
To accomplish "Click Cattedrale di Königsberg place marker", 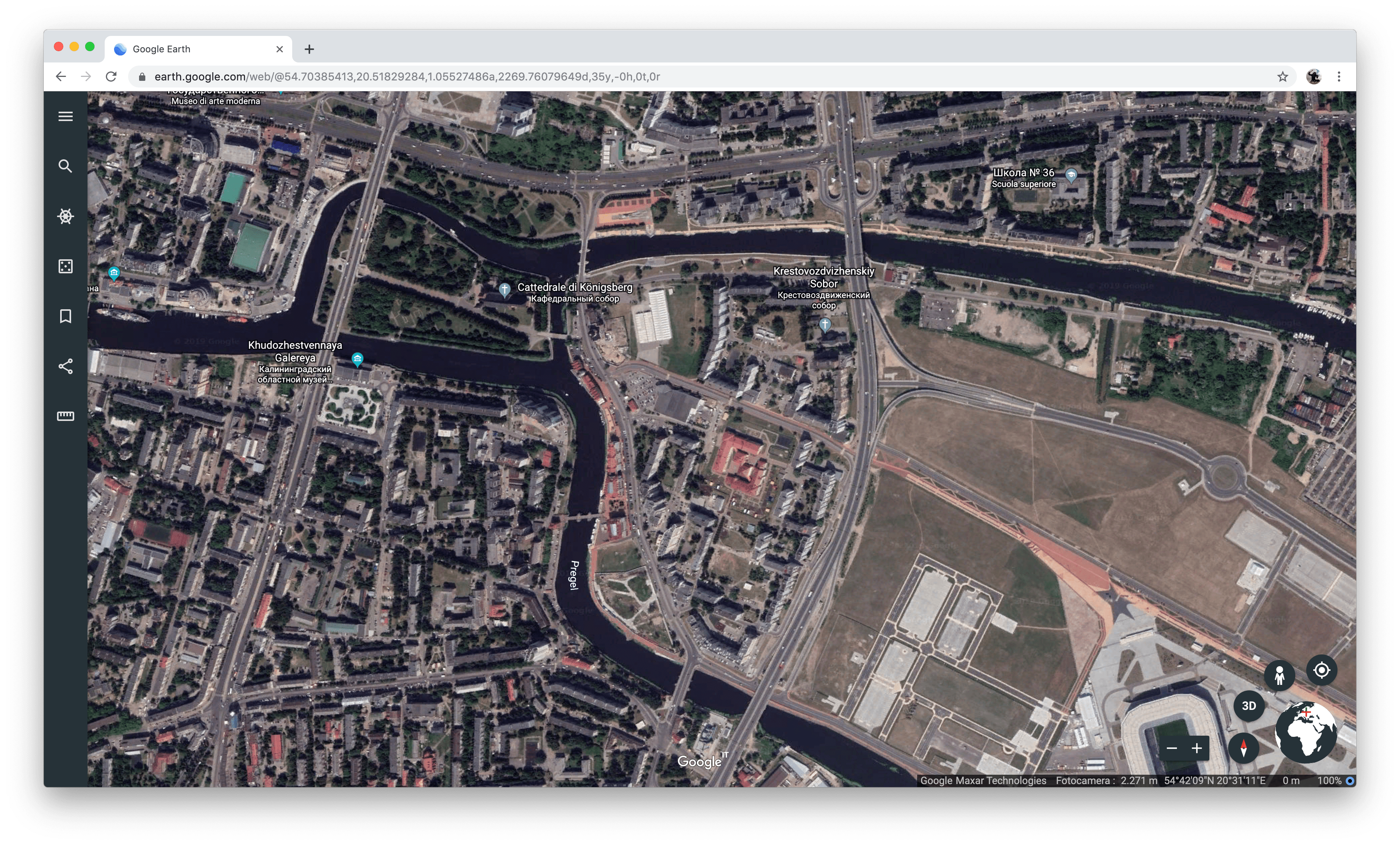I will tap(504, 290).
